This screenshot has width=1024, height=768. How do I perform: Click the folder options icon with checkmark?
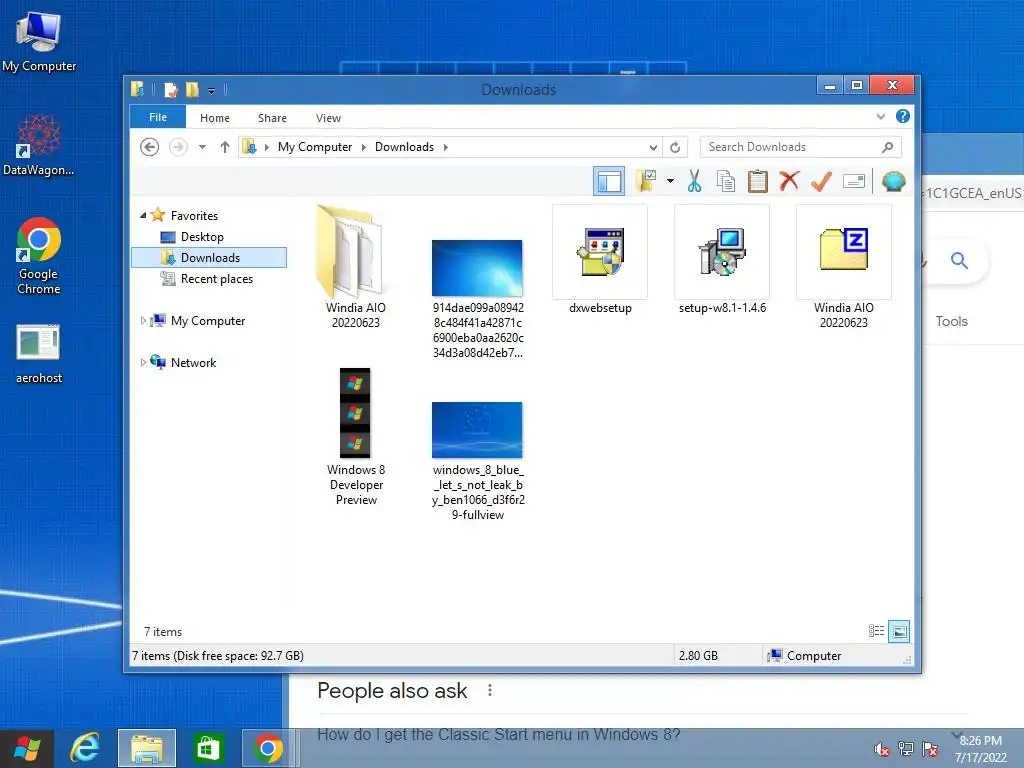point(646,181)
